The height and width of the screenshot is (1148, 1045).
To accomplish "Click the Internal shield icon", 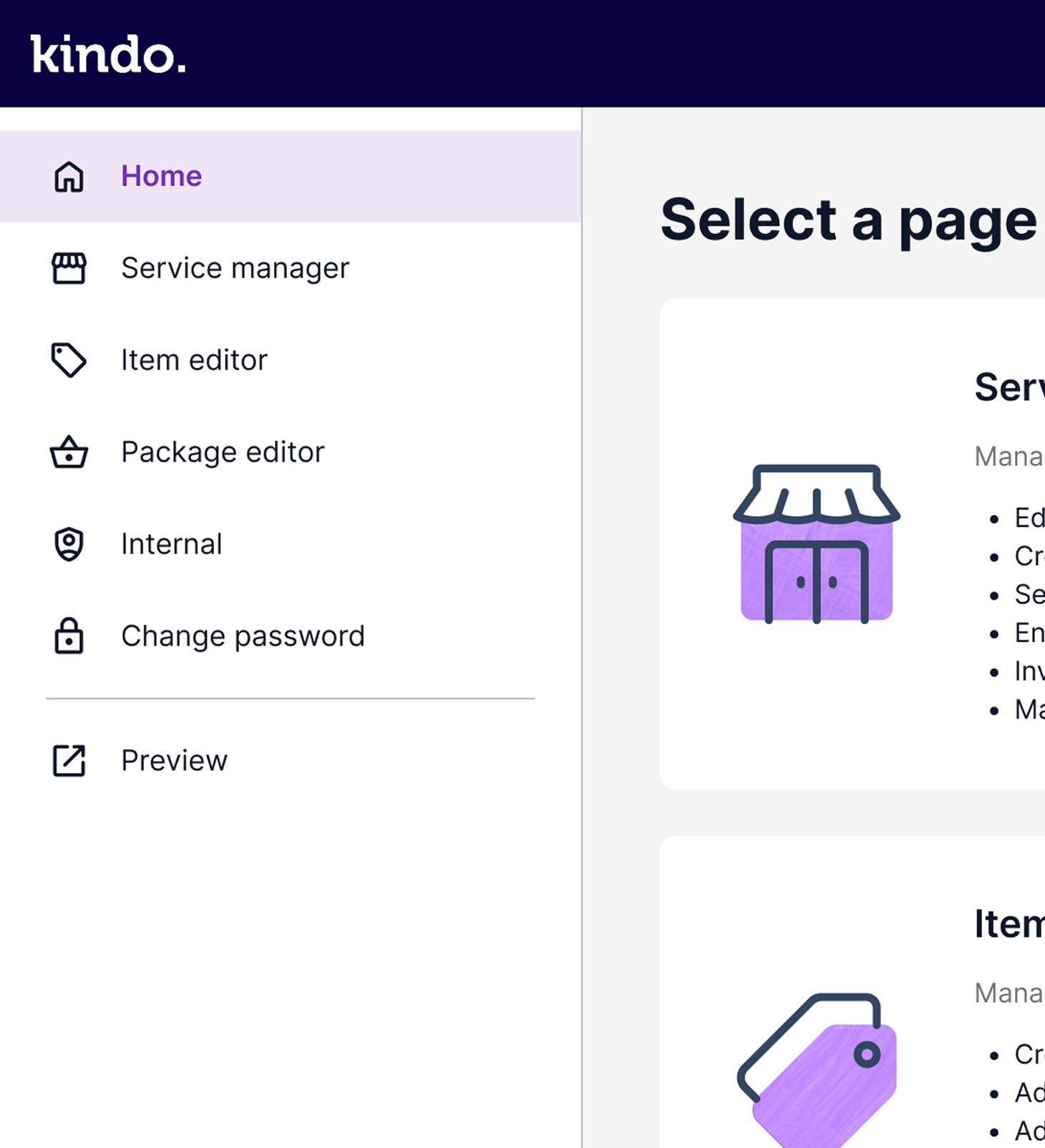I will click(x=69, y=544).
